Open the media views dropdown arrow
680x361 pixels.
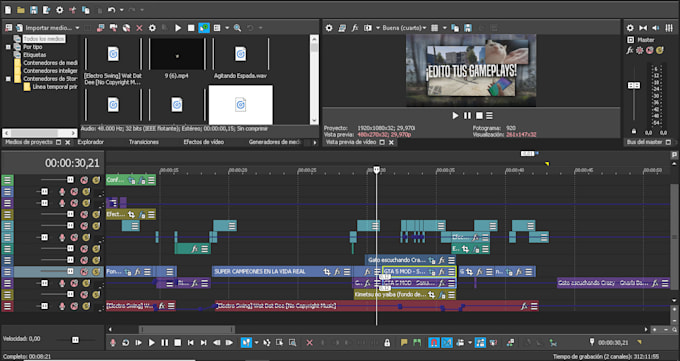click(227, 28)
